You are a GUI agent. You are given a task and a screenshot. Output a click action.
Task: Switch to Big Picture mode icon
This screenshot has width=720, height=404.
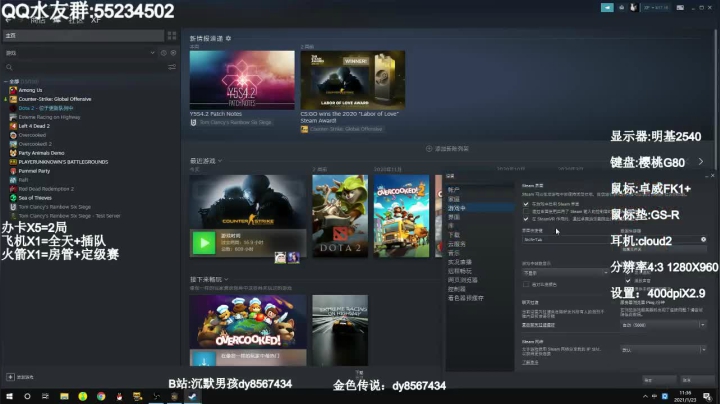680,8
